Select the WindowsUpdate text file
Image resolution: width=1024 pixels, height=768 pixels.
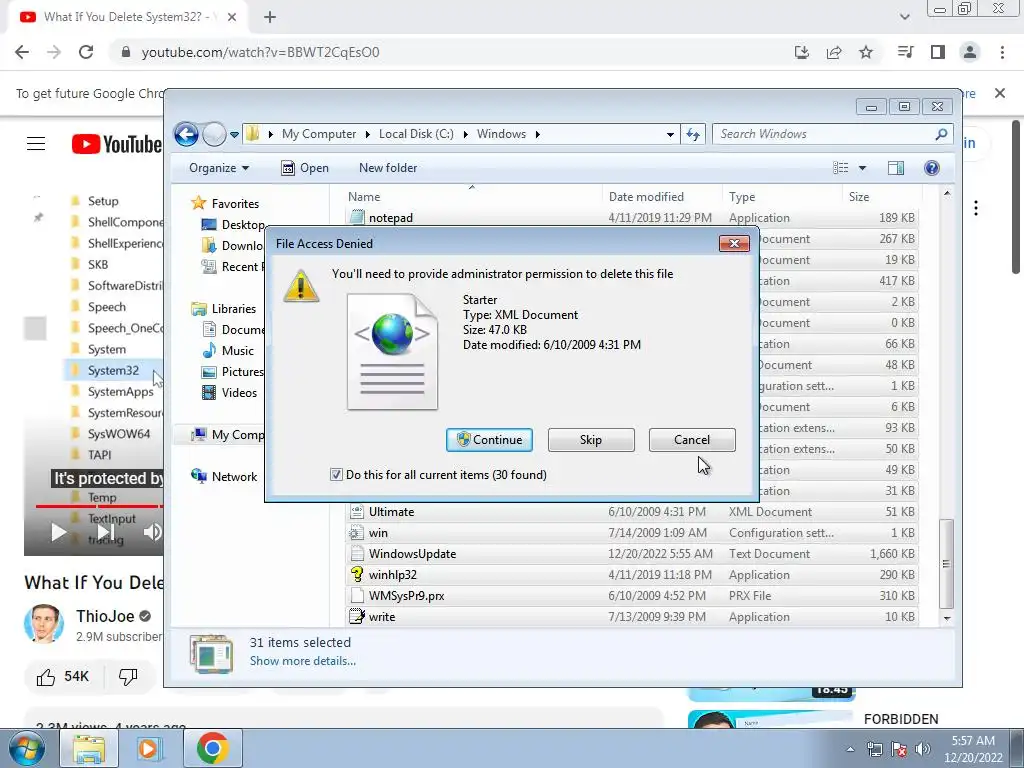[x=632, y=554]
